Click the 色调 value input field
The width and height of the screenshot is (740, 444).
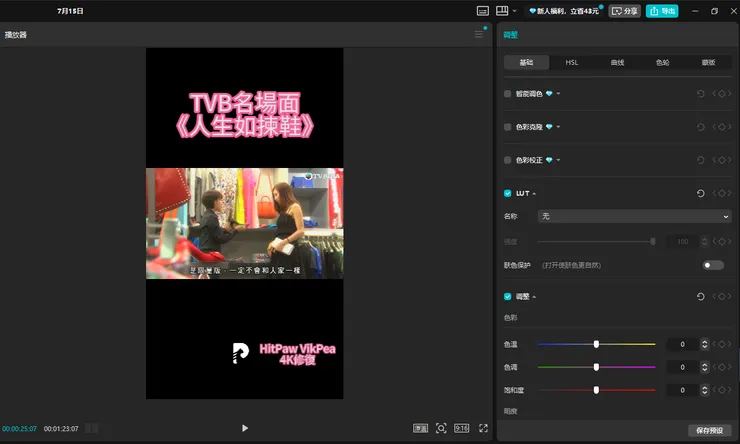[682, 367]
